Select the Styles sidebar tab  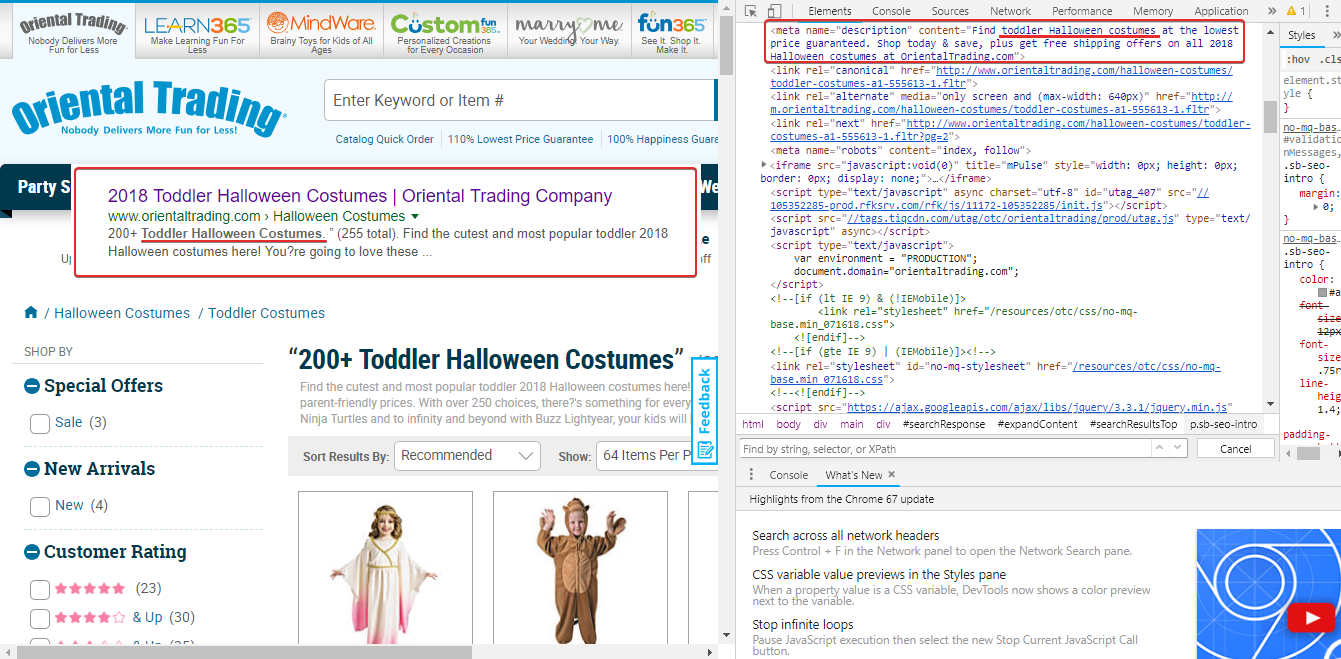pos(1301,35)
